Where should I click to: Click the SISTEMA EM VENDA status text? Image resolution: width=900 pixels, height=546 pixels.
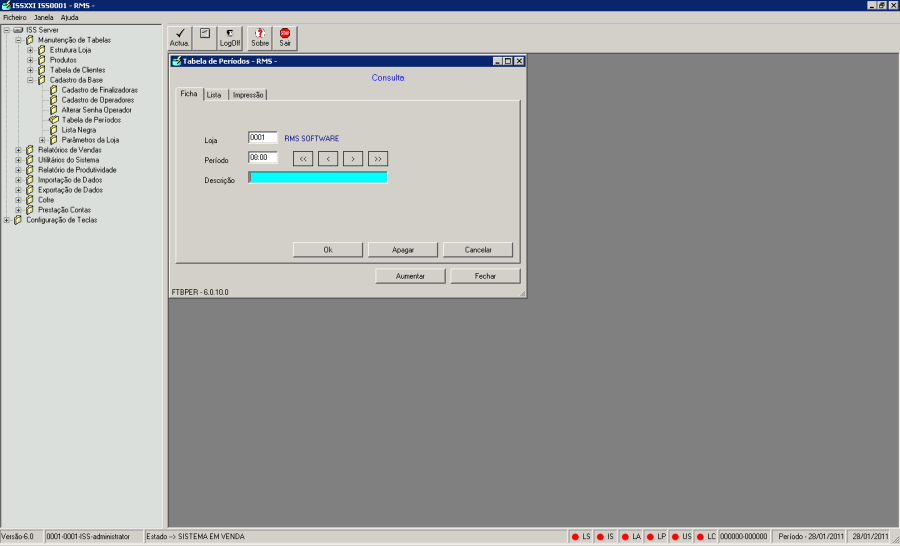pyautogui.click(x=211, y=537)
